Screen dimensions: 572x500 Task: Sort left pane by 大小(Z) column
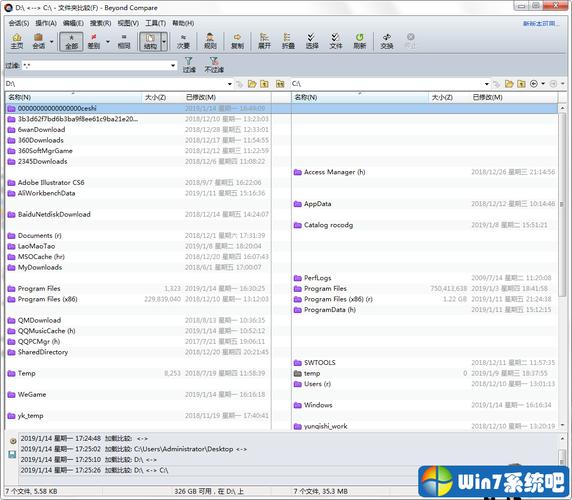[x=162, y=97]
